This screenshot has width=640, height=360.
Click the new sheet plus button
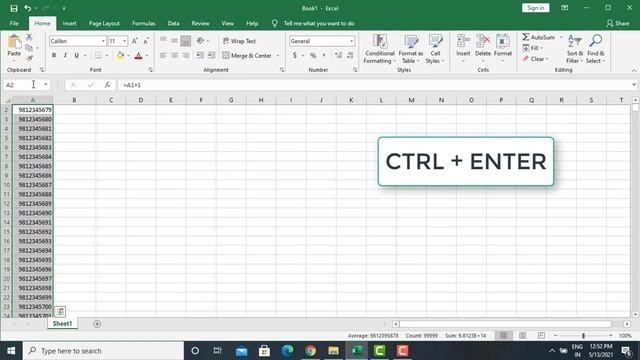(97, 324)
